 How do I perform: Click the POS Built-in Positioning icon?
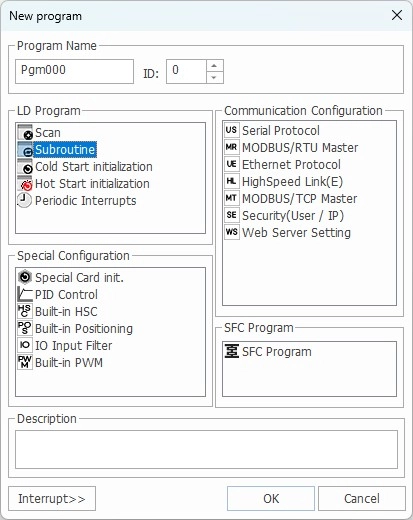[25, 328]
